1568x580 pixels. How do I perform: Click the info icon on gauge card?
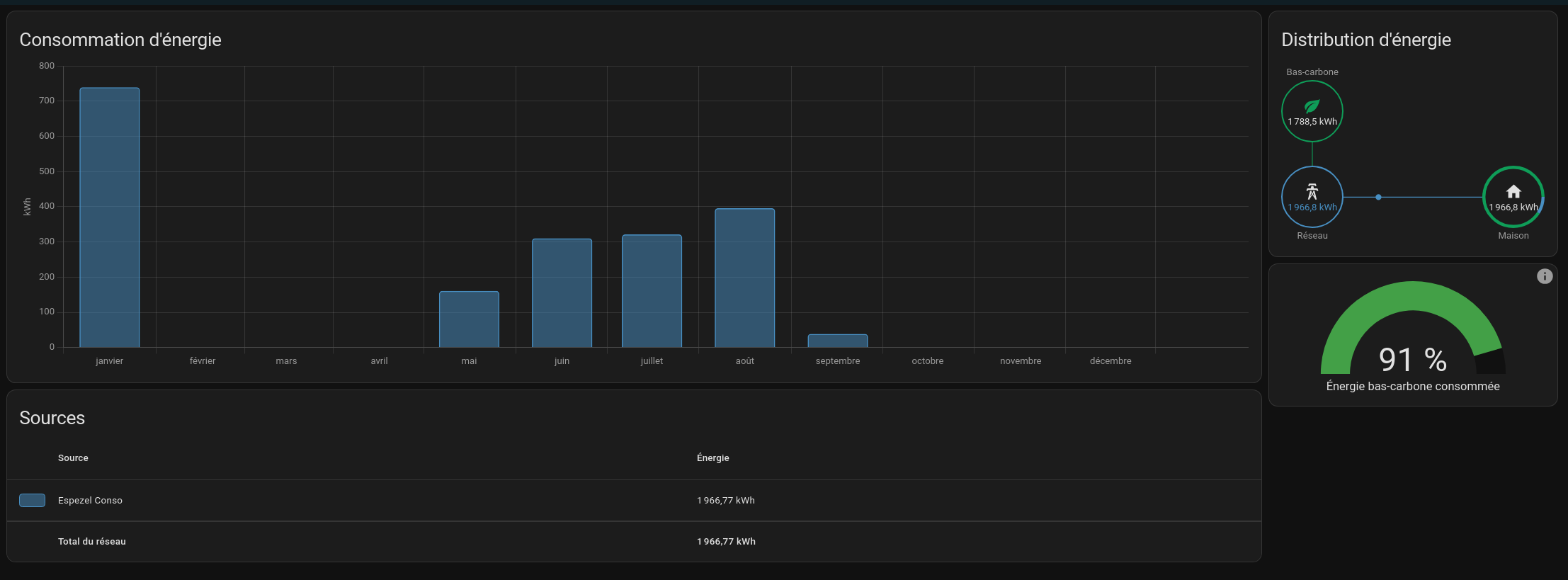tap(1545, 276)
